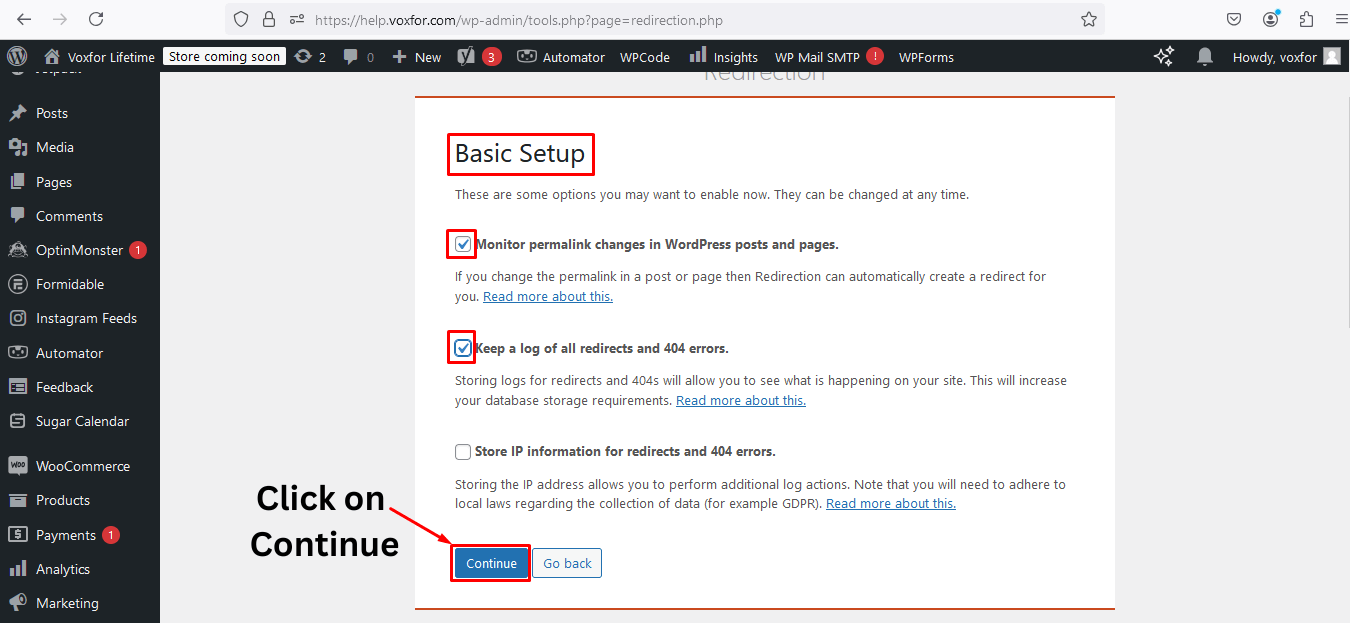Open the Insights menu in admin bar
The height and width of the screenshot is (623, 1350).
pos(722,57)
